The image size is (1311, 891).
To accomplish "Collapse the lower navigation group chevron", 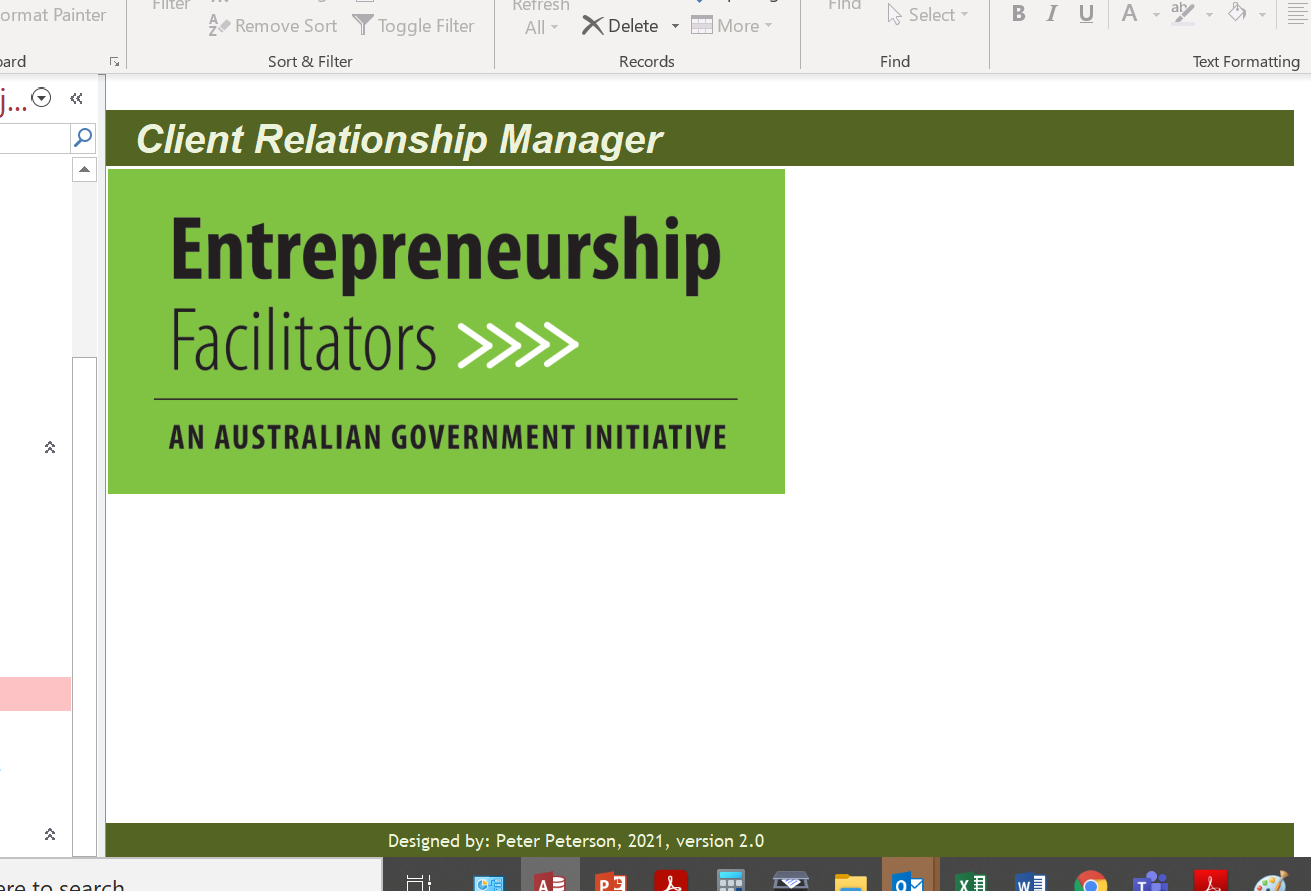I will pyautogui.click(x=50, y=834).
